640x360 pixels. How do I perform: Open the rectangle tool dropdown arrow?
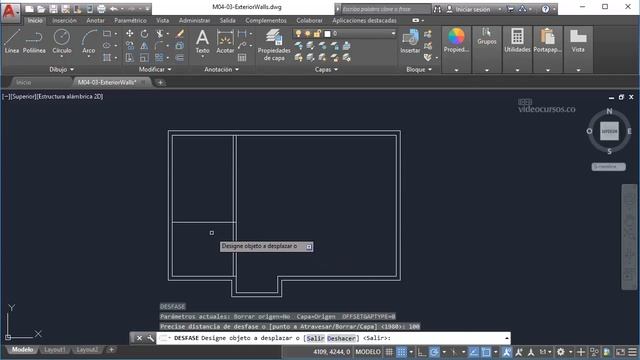coord(116,33)
